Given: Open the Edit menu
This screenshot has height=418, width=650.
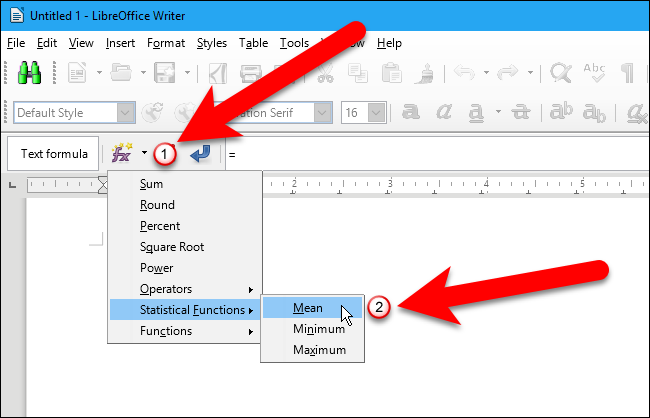Looking at the screenshot, I should pyautogui.click(x=47, y=43).
